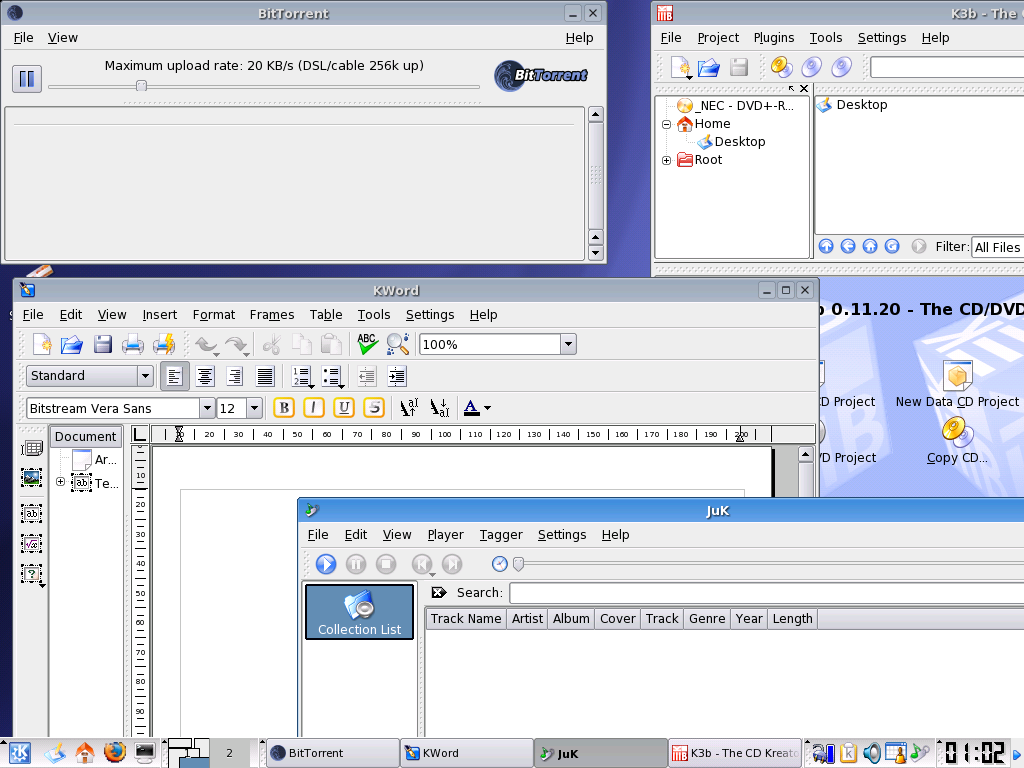
Task: Skip to next track in JuK
Action: [x=452, y=564]
